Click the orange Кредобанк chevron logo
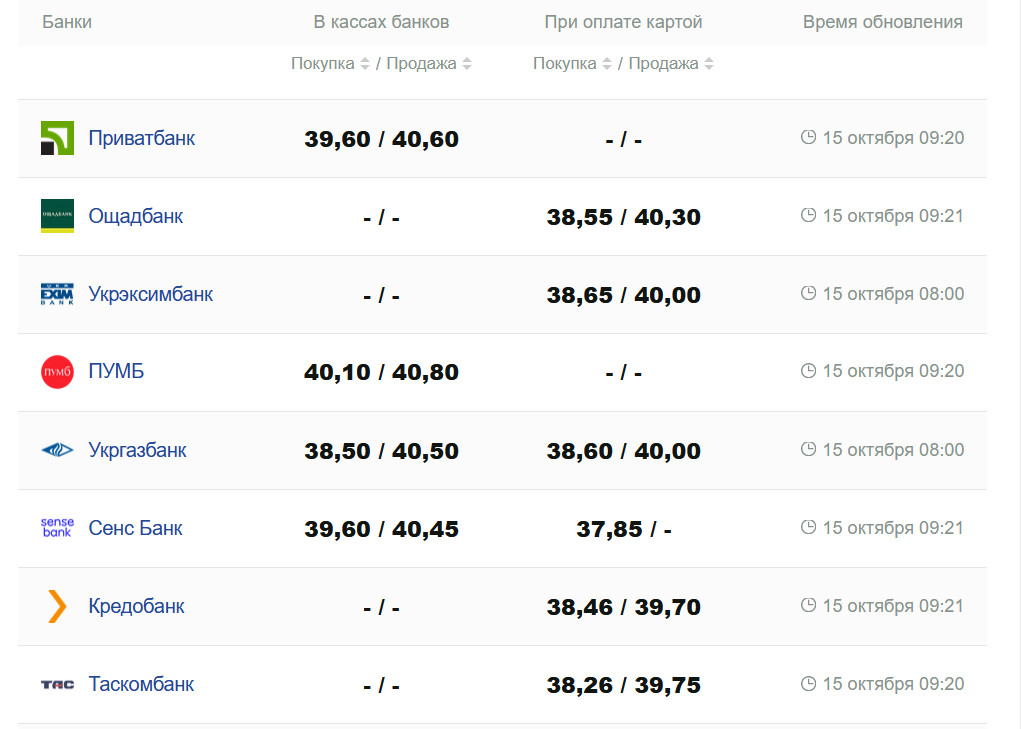This screenshot has height=729, width=1021. 57,606
